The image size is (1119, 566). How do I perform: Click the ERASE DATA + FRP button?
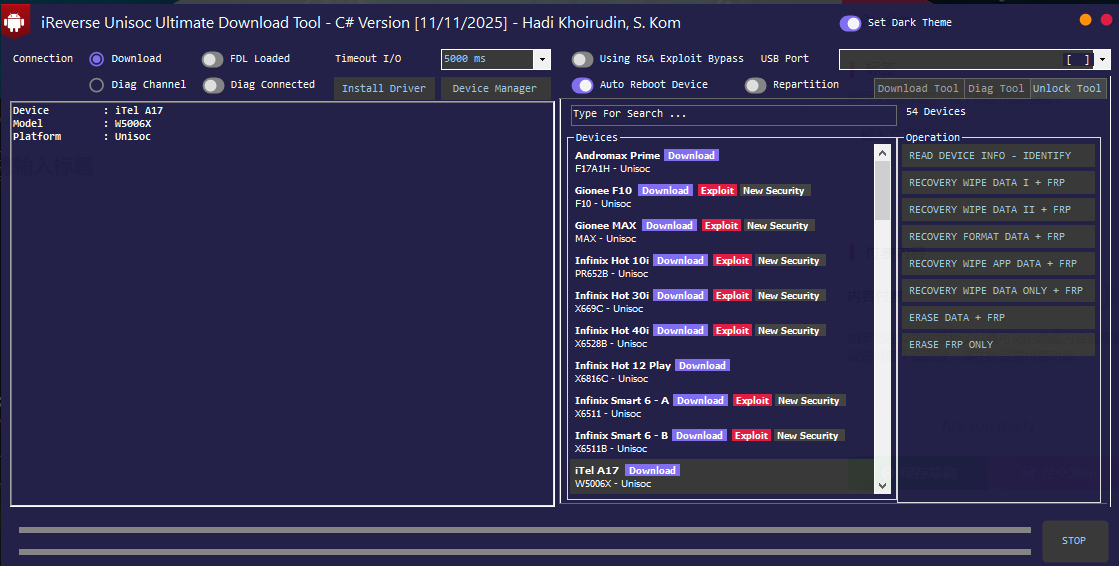(x=998, y=318)
